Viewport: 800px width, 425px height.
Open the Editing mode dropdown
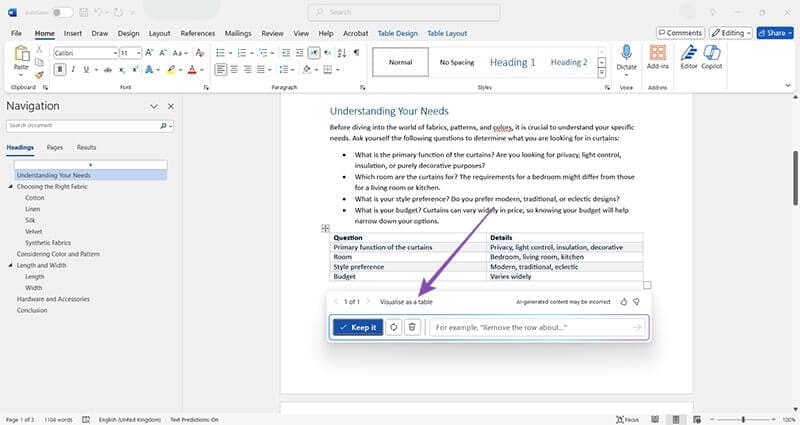(732, 32)
